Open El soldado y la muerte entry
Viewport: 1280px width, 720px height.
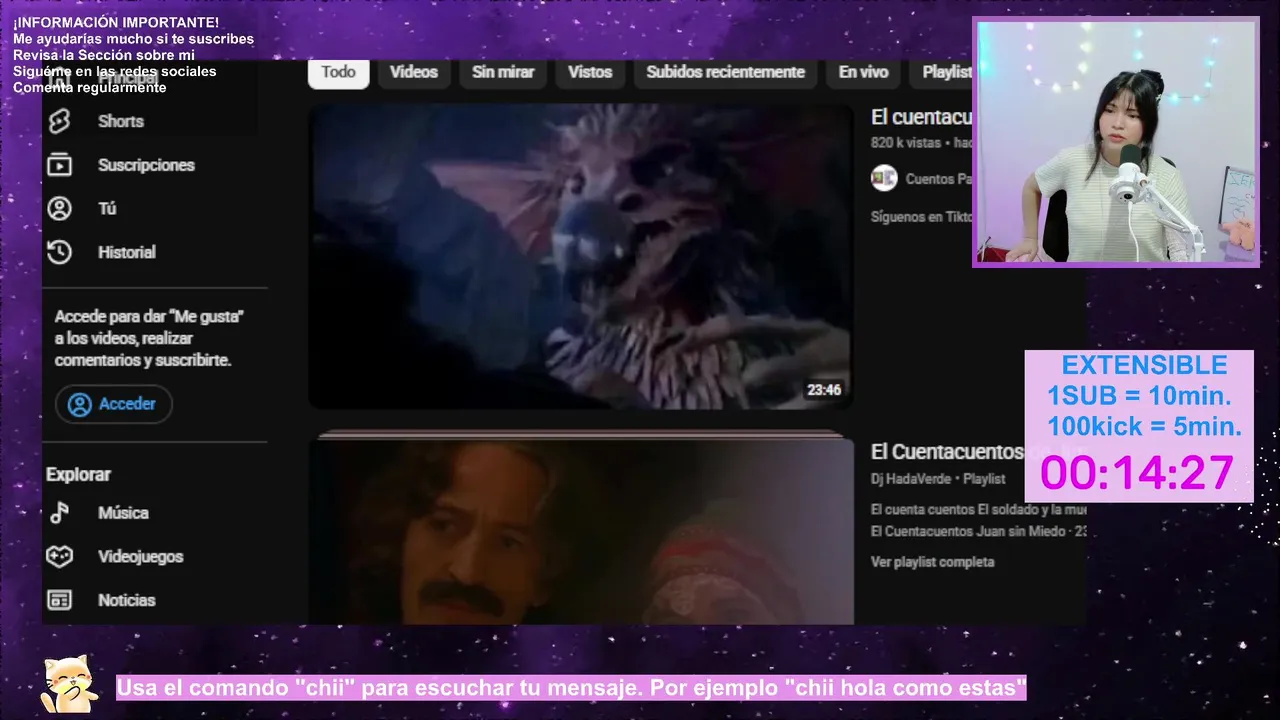tap(978, 510)
